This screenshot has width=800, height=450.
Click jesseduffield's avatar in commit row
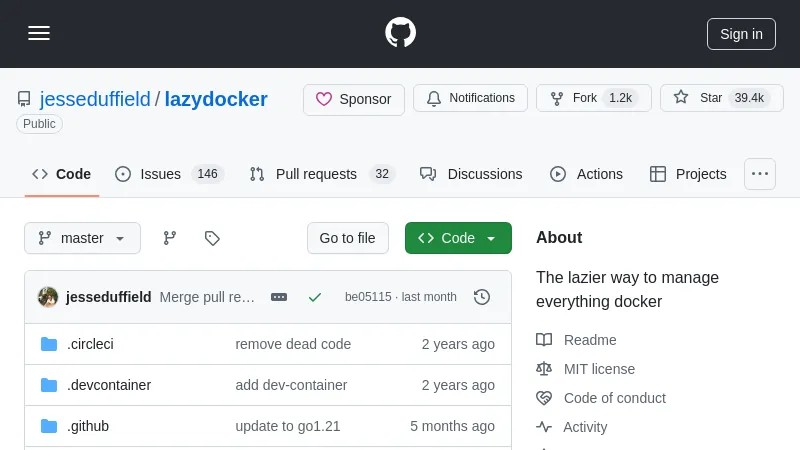(x=48, y=297)
